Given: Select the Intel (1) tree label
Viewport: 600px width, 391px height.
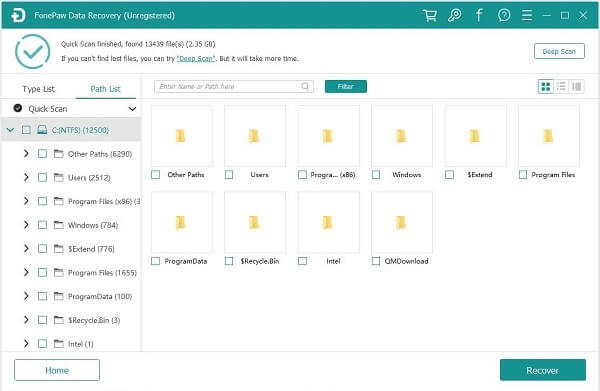Looking at the screenshot, I should [x=81, y=344].
